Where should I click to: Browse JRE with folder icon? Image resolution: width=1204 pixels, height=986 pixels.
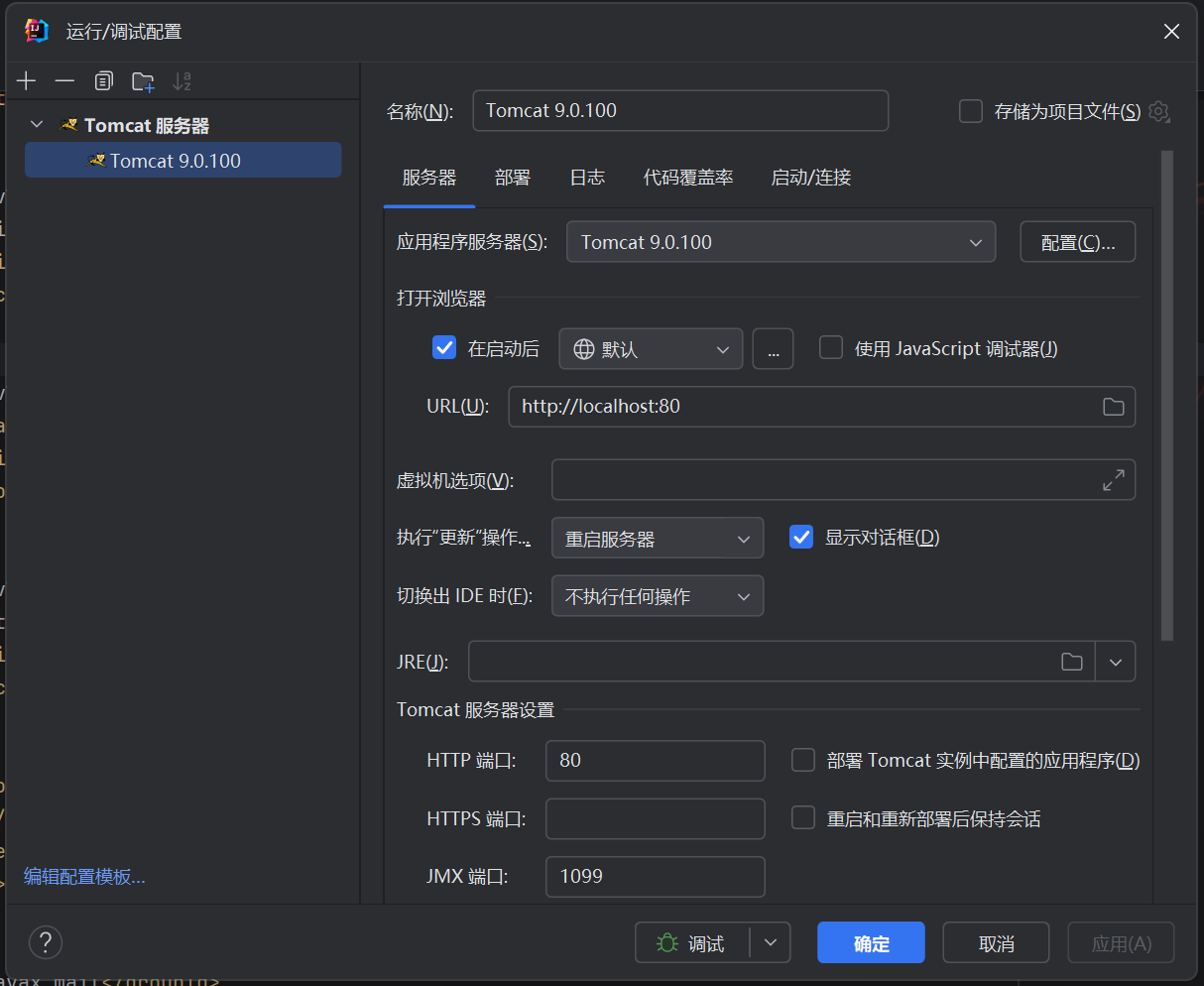1072,662
